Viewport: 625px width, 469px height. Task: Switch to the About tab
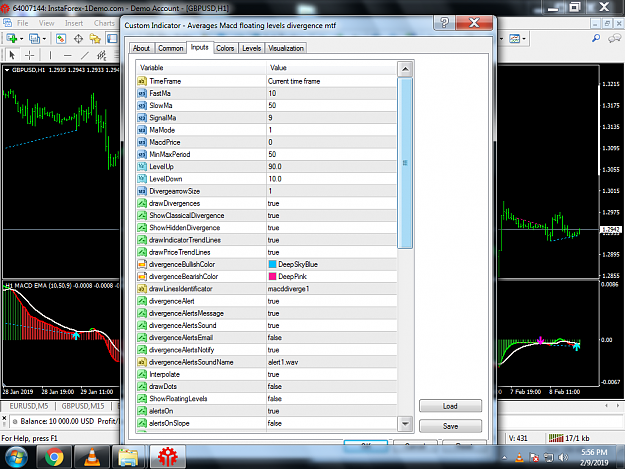point(141,48)
